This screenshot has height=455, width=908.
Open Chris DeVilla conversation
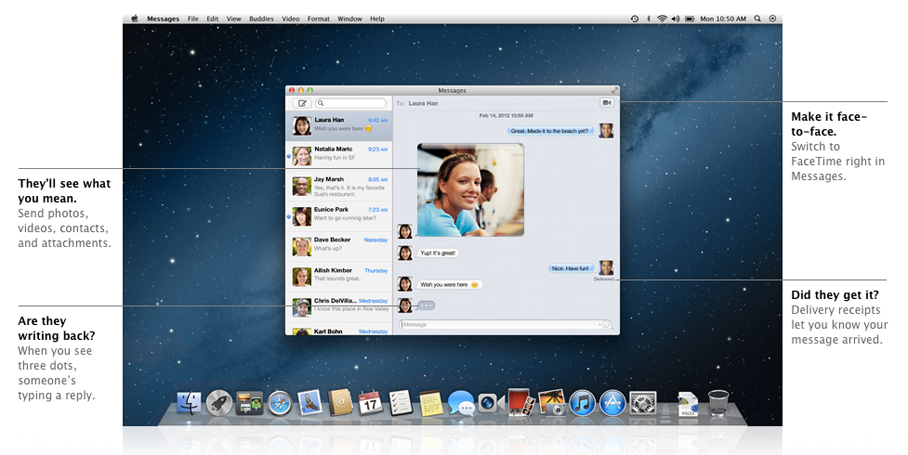(339, 307)
